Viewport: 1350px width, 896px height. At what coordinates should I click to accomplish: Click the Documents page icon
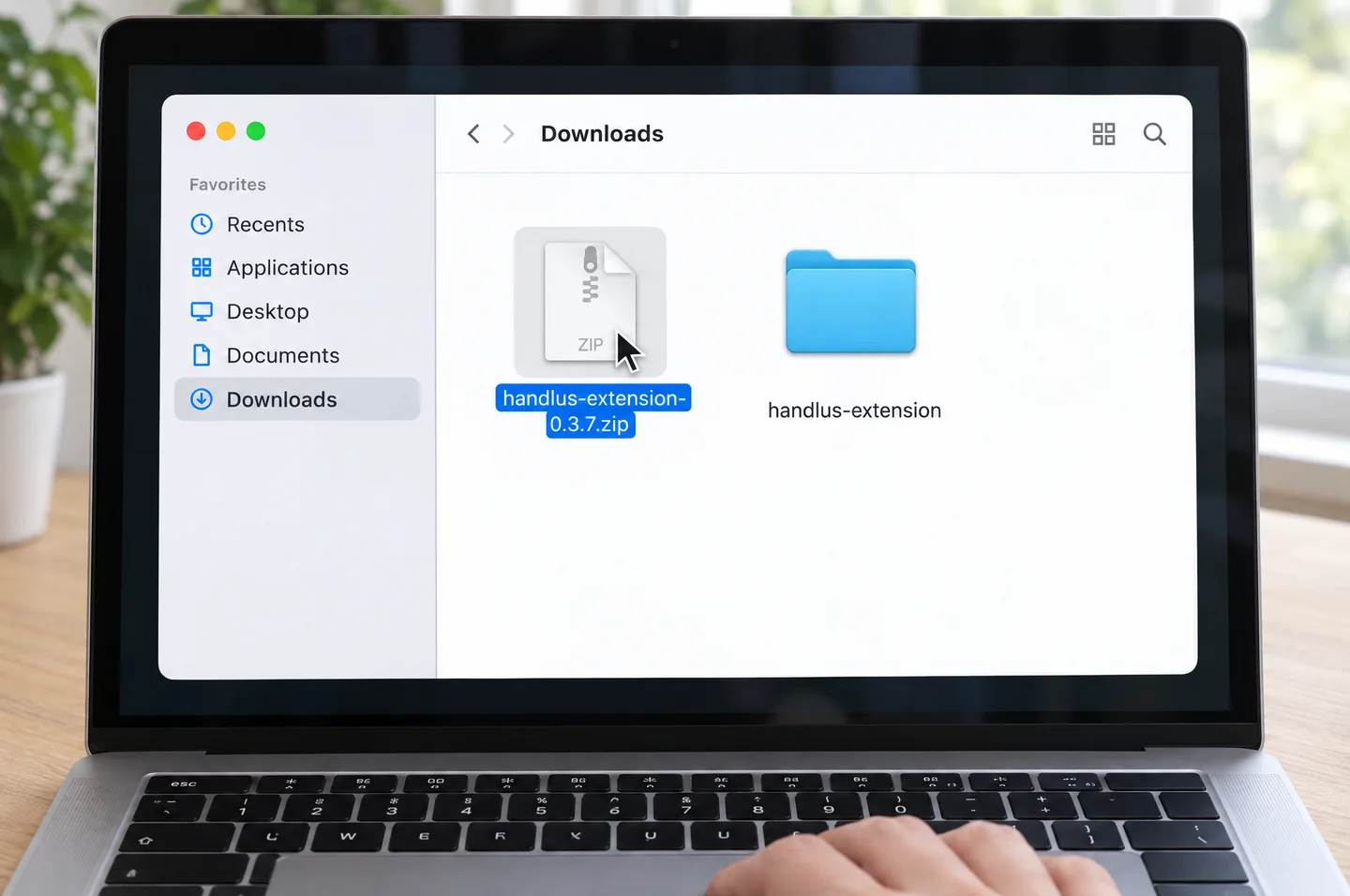(202, 355)
